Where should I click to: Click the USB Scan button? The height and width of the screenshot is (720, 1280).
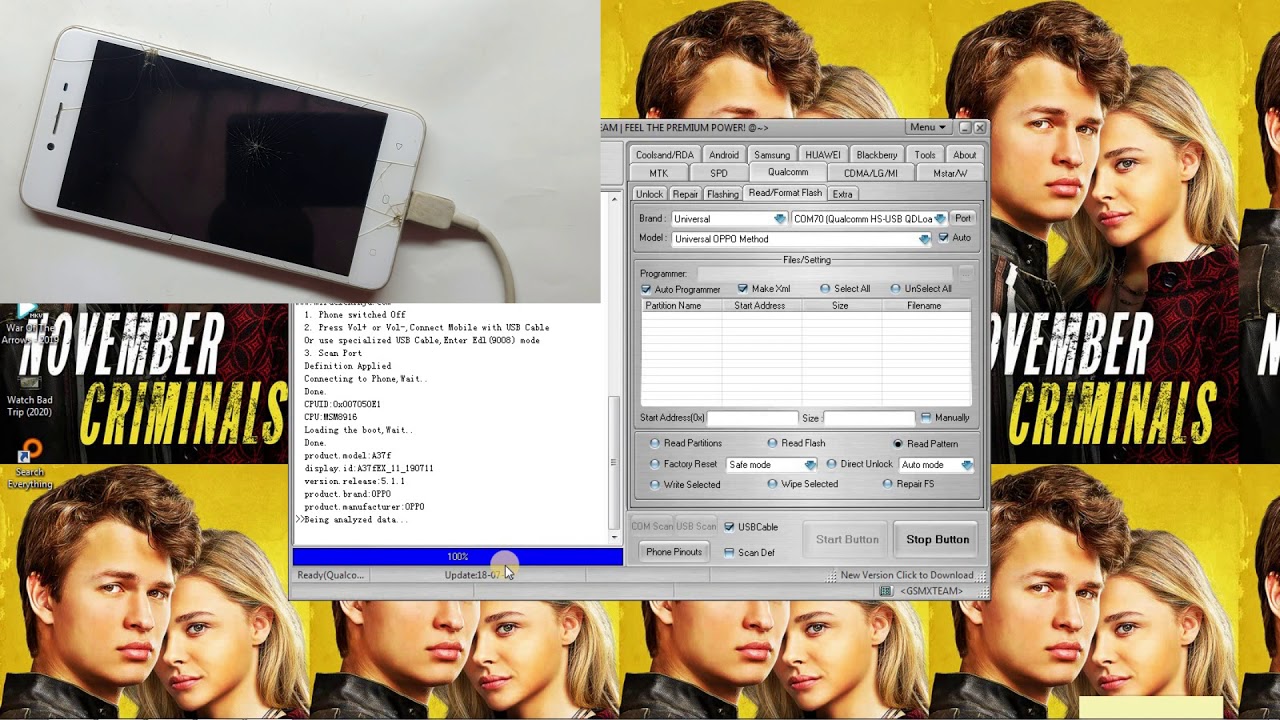(697, 526)
